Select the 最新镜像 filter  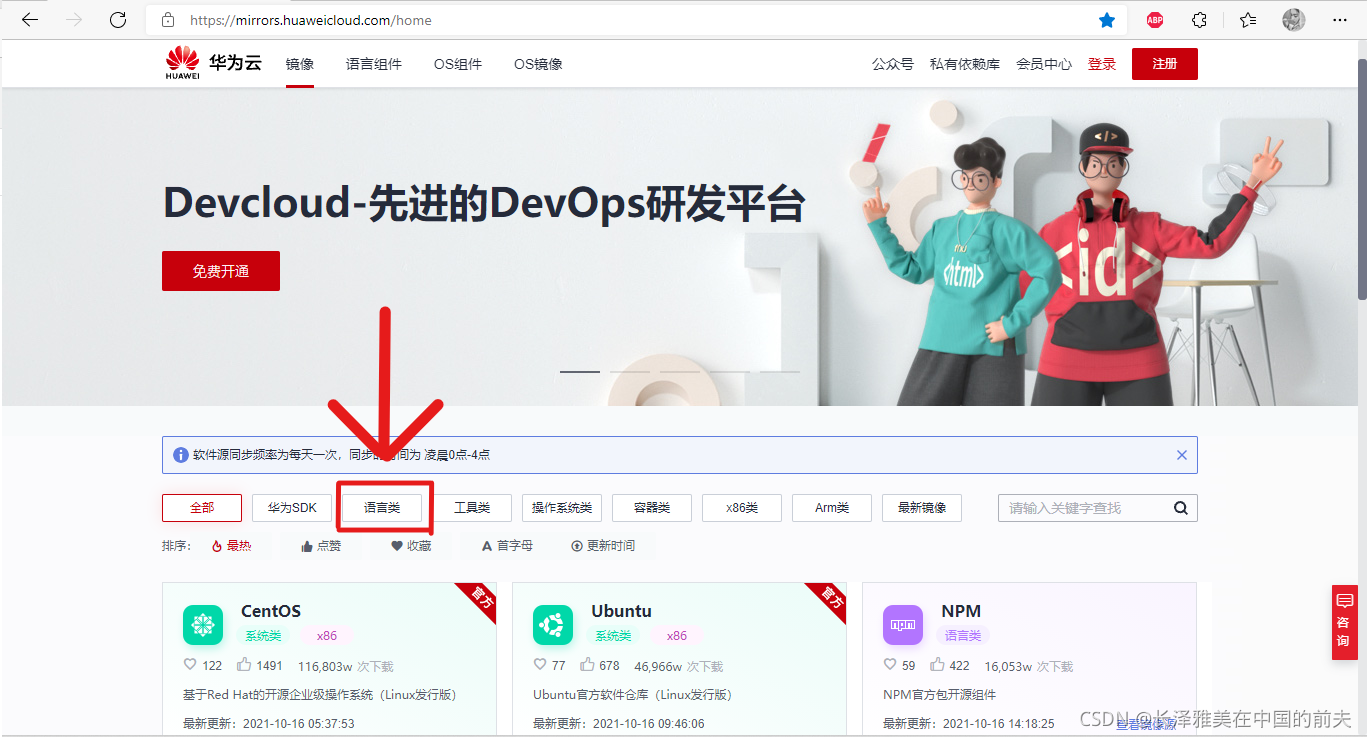coord(922,508)
